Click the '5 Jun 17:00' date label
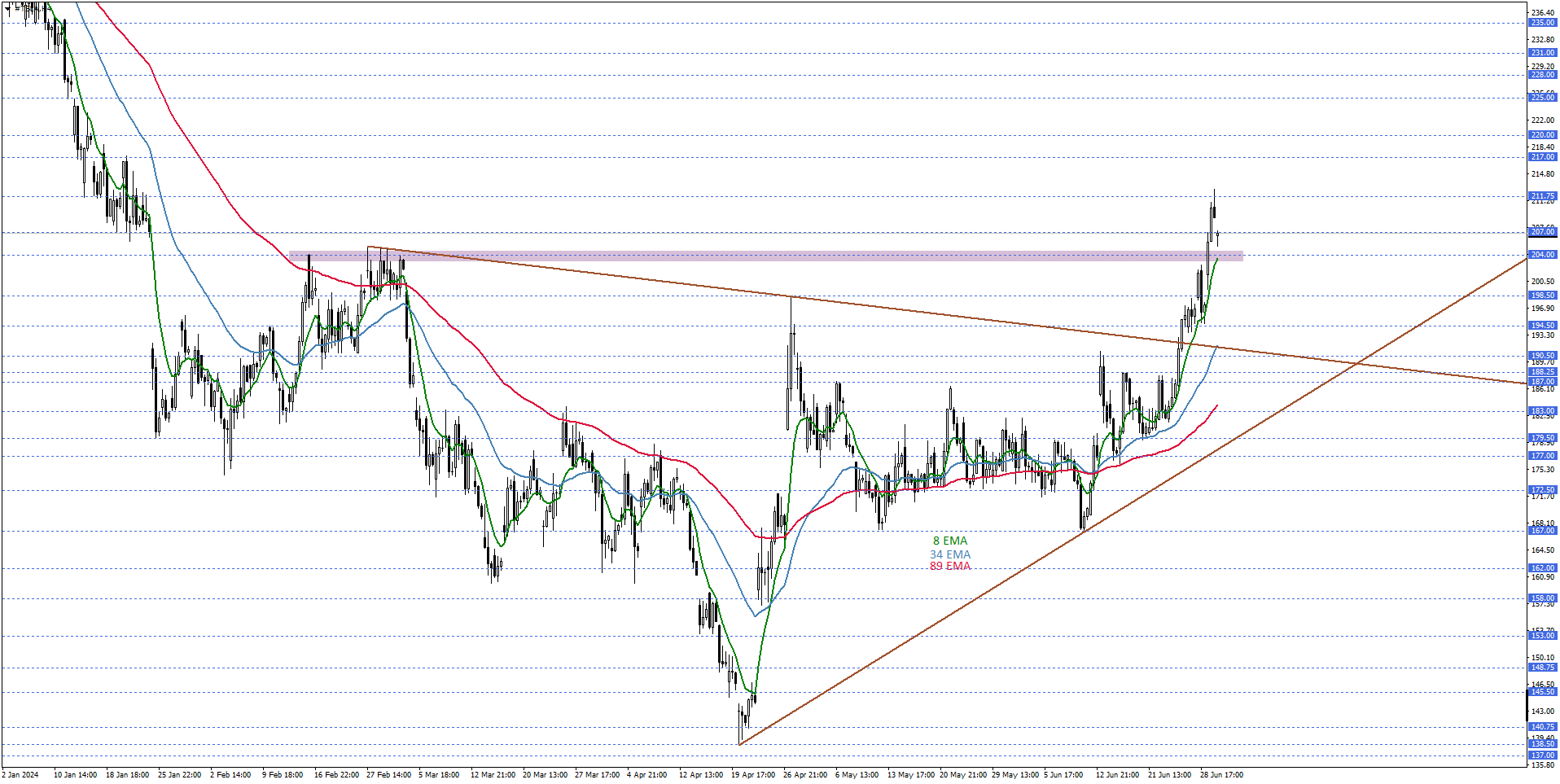Screen dimensions: 1560x784 coord(1063,775)
